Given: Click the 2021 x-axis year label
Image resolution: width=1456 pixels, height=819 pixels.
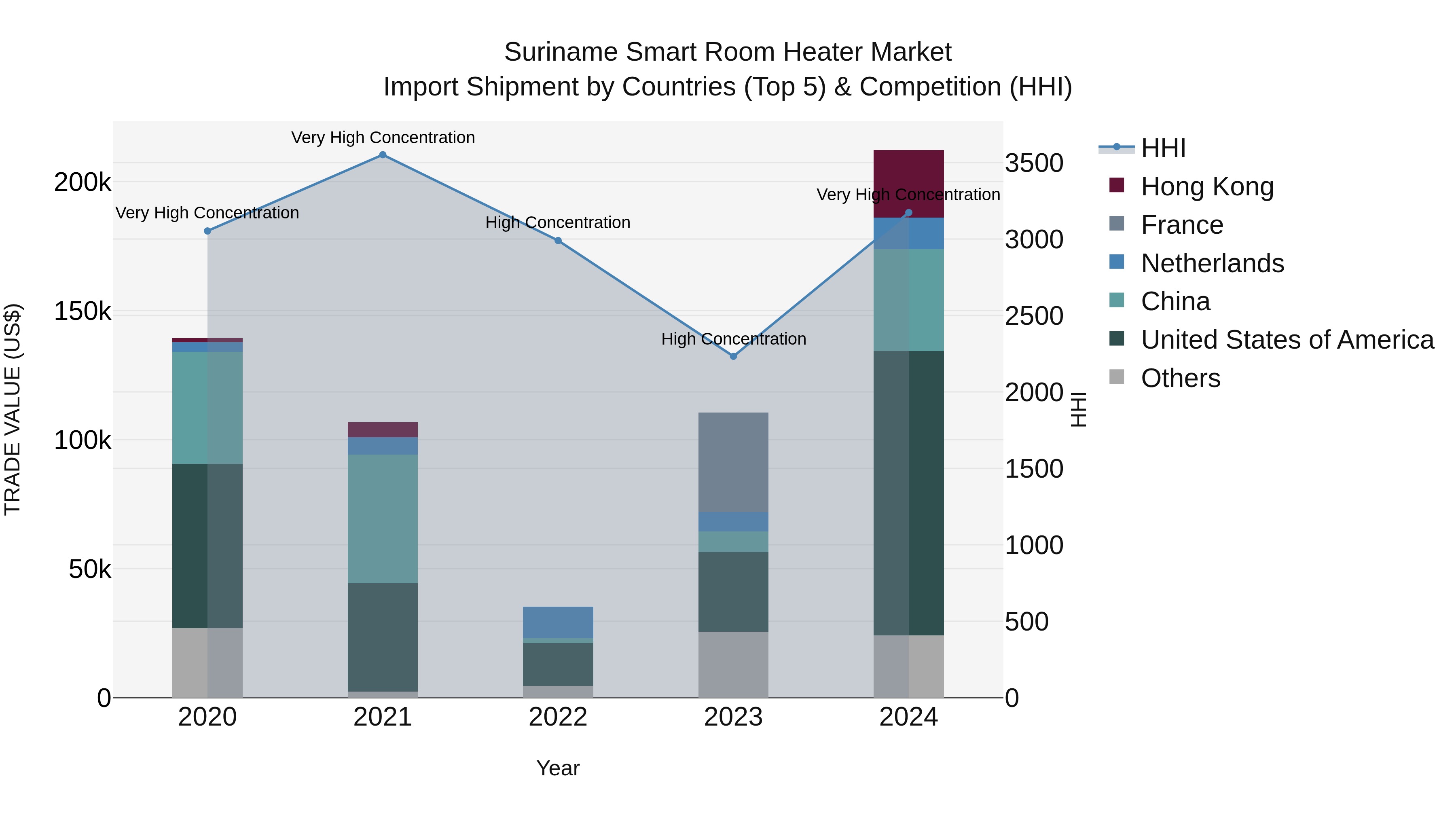Looking at the screenshot, I should tap(383, 717).
